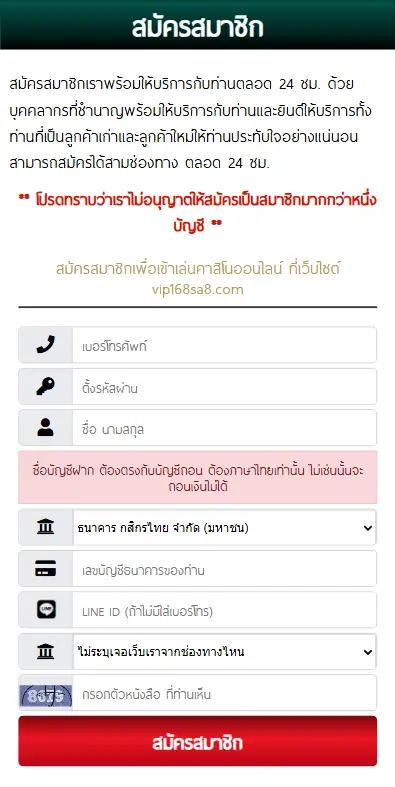395x787 pixels.
Task: Expand the ไม่ระบุเจอเว็บเราจากช่องทางไหน dropdown
Action: point(224,651)
